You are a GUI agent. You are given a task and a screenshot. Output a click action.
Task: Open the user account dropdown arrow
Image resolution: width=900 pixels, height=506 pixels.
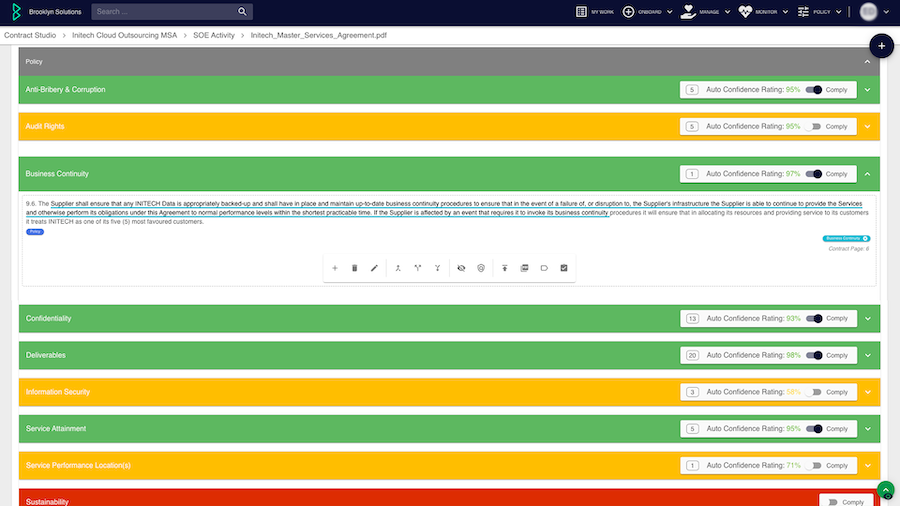(x=886, y=11)
